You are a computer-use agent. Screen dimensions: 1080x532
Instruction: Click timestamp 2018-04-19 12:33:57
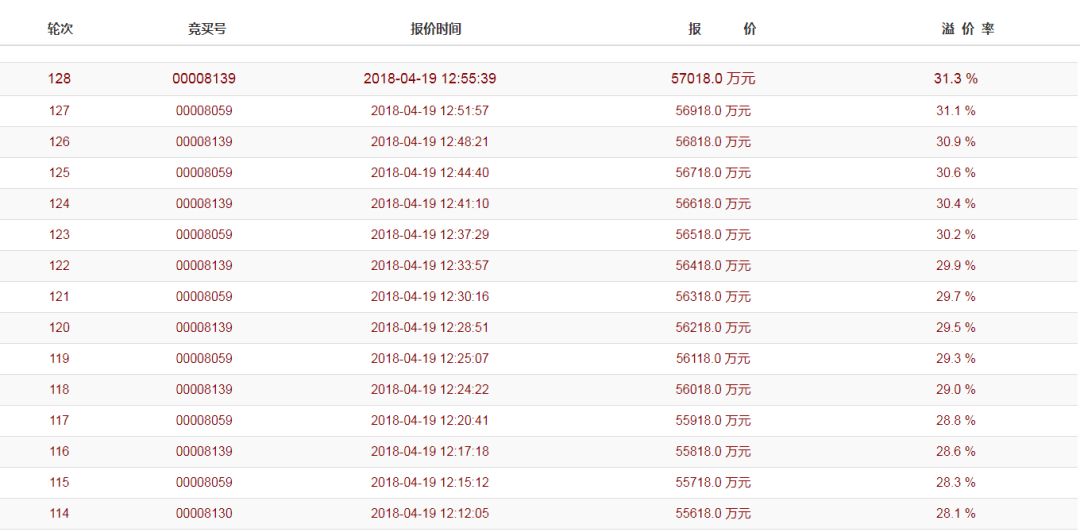tap(430, 265)
